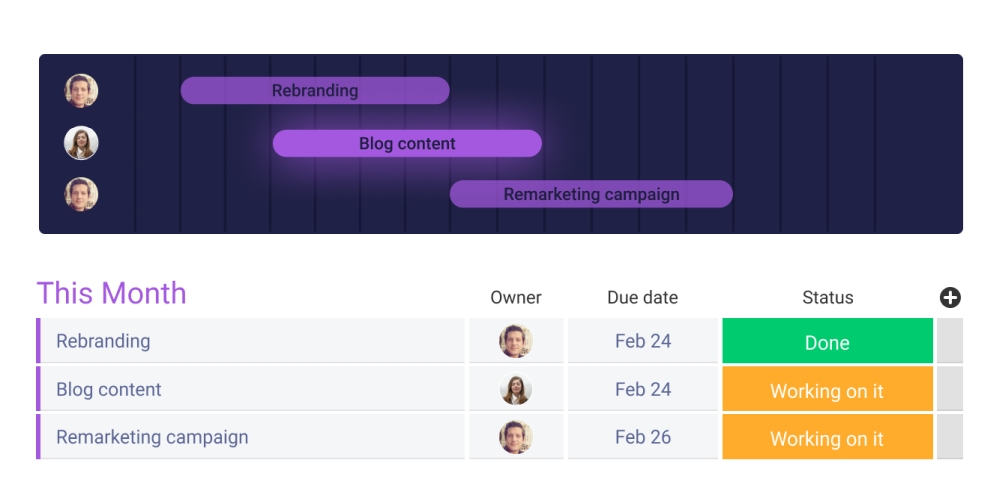Viewport: 1000px width, 500px height.
Task: Click the Rebranding owner avatar in timeline
Action: (x=81, y=91)
